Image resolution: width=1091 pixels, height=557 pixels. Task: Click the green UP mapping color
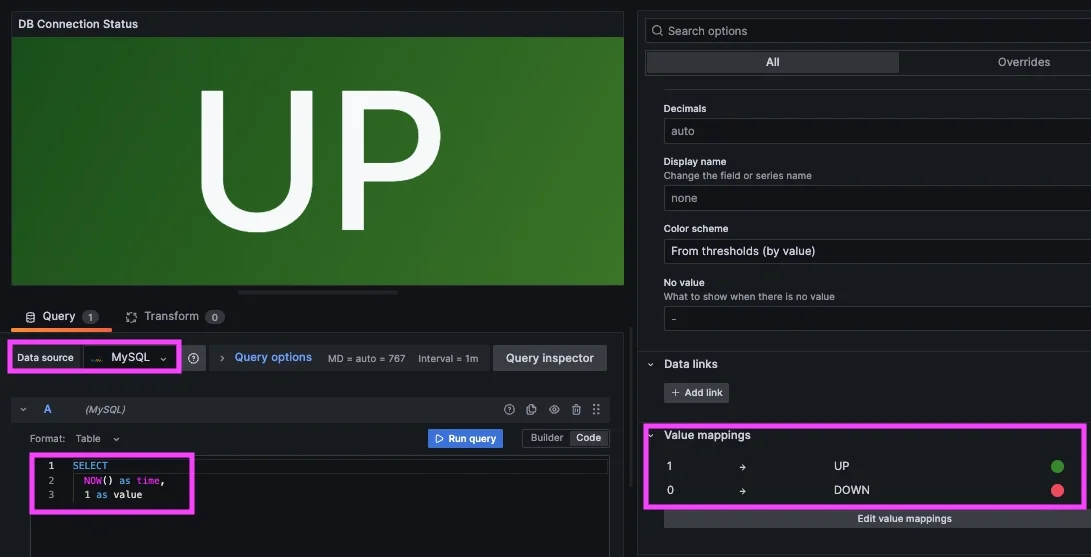1057,466
